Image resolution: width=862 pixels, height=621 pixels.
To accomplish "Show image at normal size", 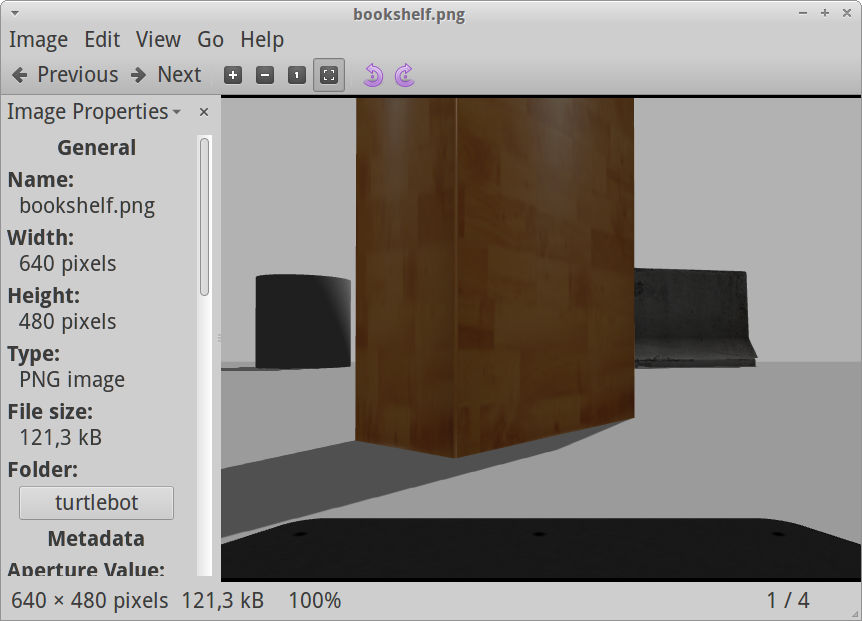I will tap(297, 75).
